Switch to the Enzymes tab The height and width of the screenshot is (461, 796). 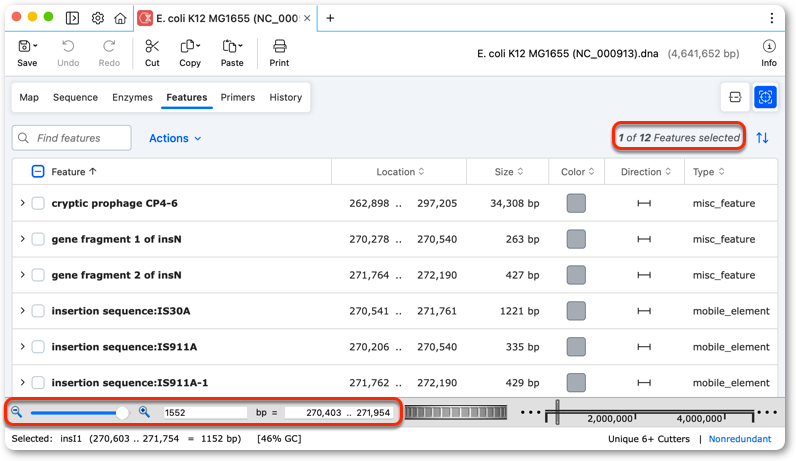(132, 97)
